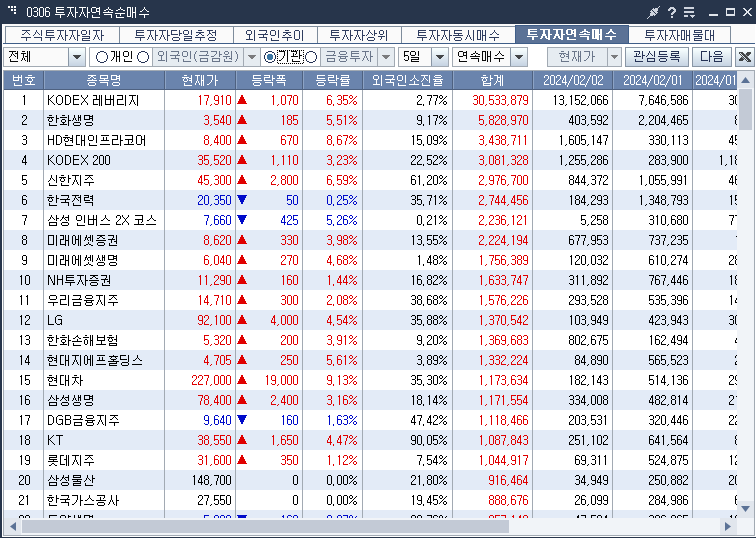Screen dimensions: 756x538
Task: Click the blue down arrow in 삼성 인버스 2X row
Action: 242,220
